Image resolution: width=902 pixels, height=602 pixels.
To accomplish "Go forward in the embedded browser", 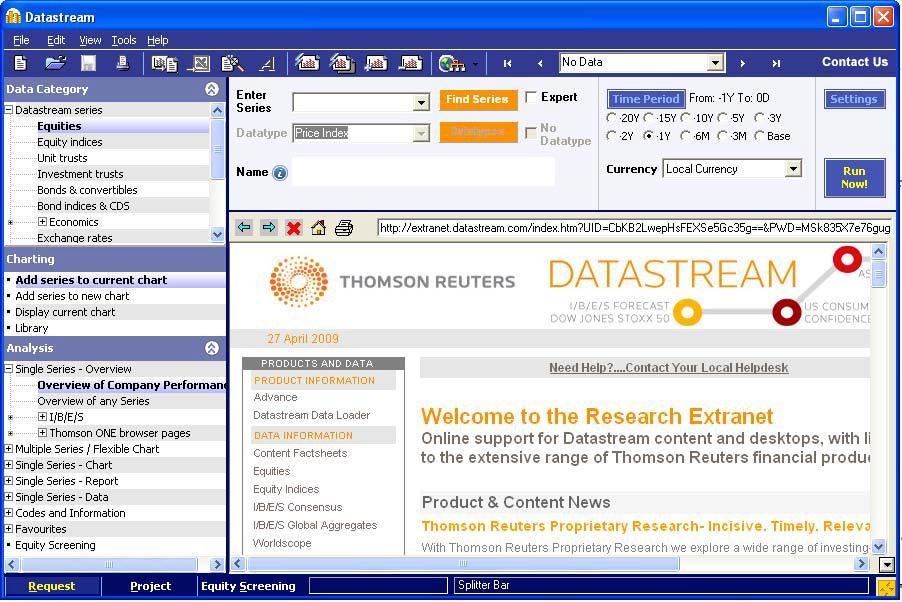I will [268, 228].
